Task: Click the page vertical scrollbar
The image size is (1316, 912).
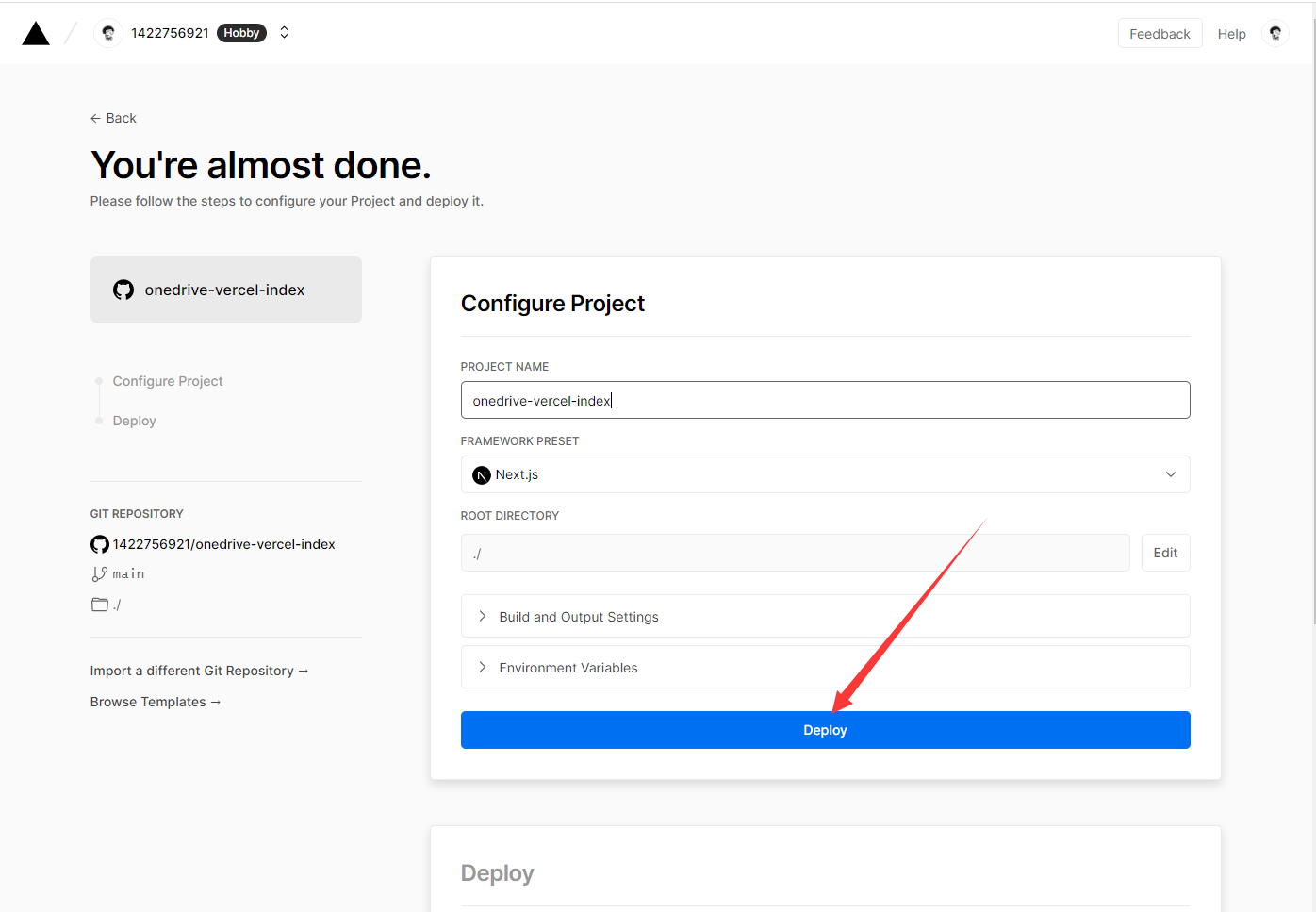Action: pyautogui.click(x=1312, y=321)
